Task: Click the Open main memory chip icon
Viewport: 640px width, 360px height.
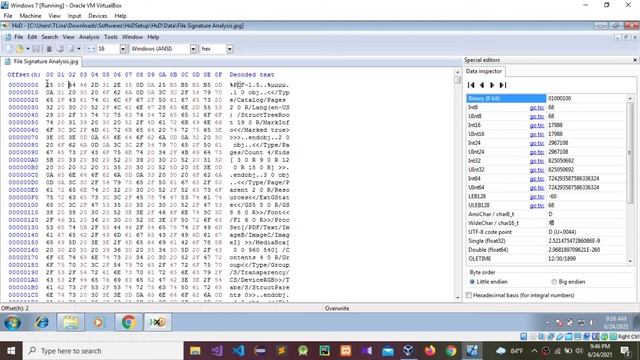Action: point(49,49)
